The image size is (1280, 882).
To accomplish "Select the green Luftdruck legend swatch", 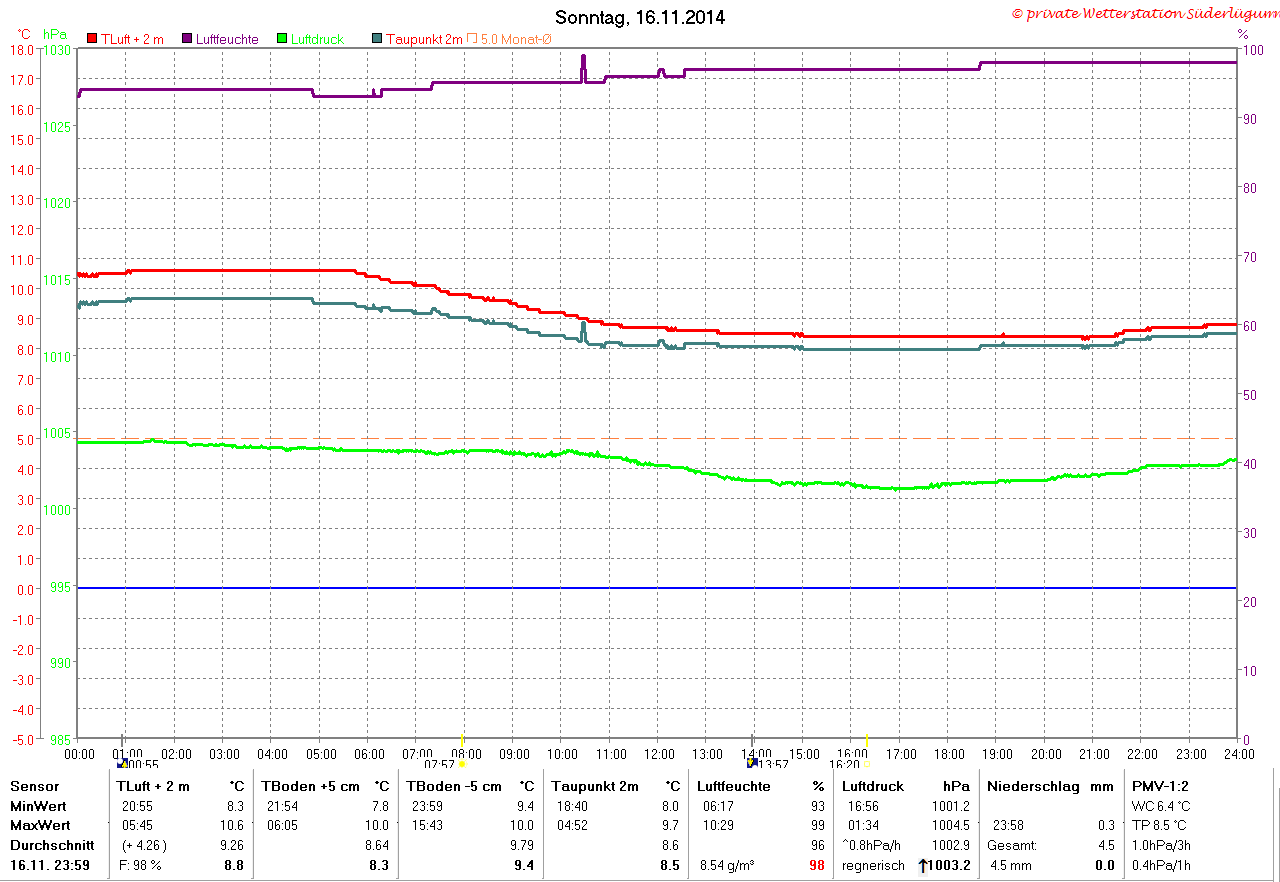I will 283,39.
